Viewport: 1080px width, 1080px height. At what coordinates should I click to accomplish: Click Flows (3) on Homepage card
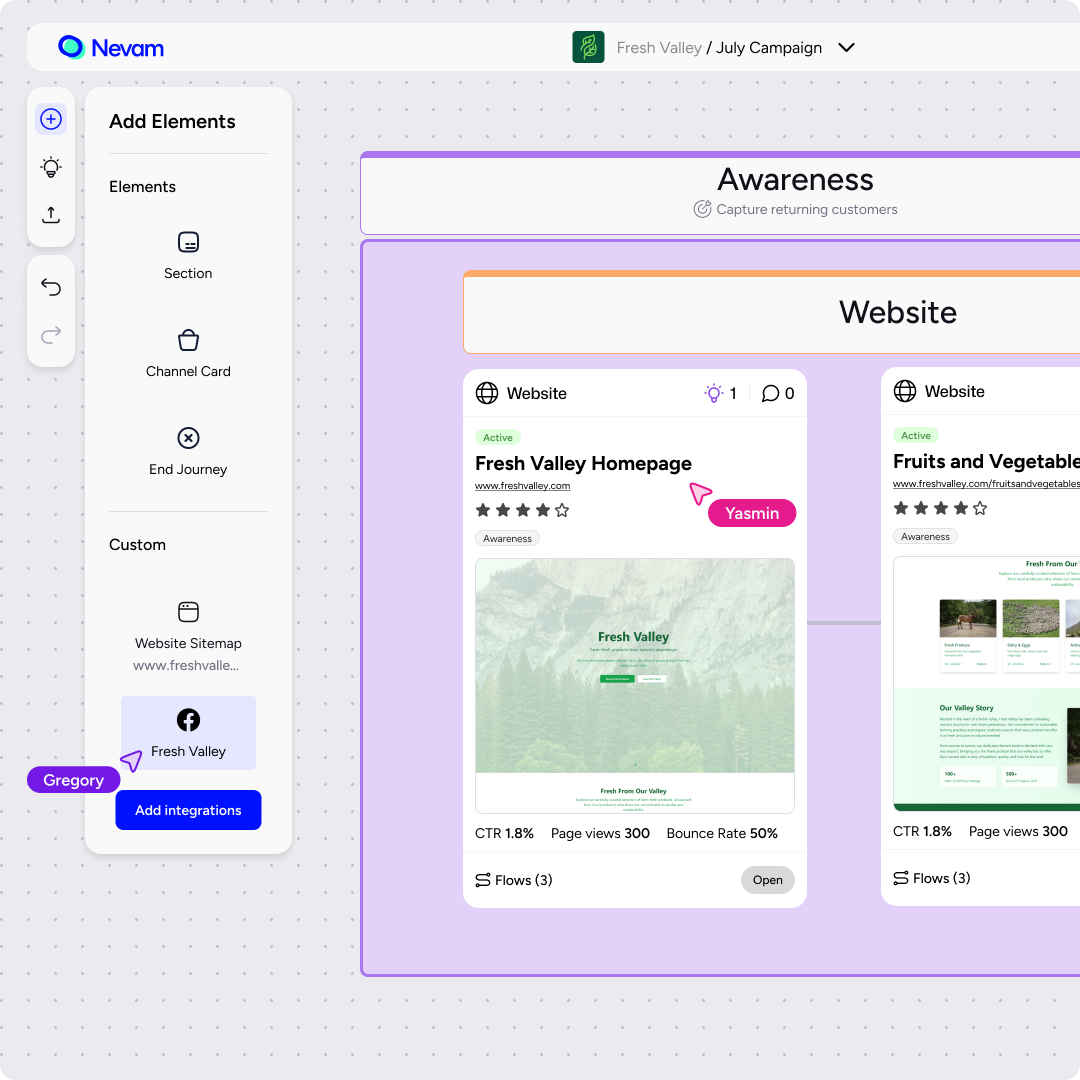point(514,880)
